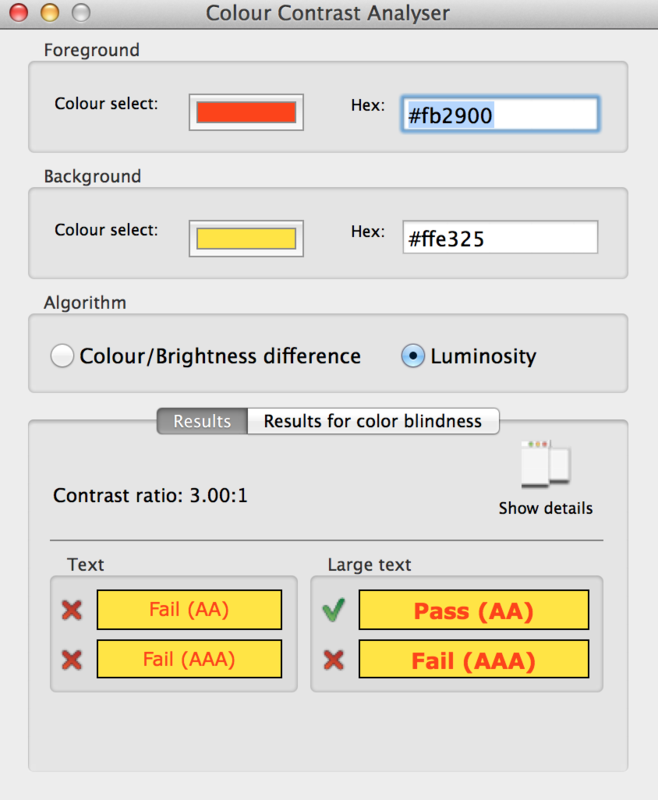Open the foreground red colour swatch
The image size is (658, 800).
pyautogui.click(x=246, y=112)
